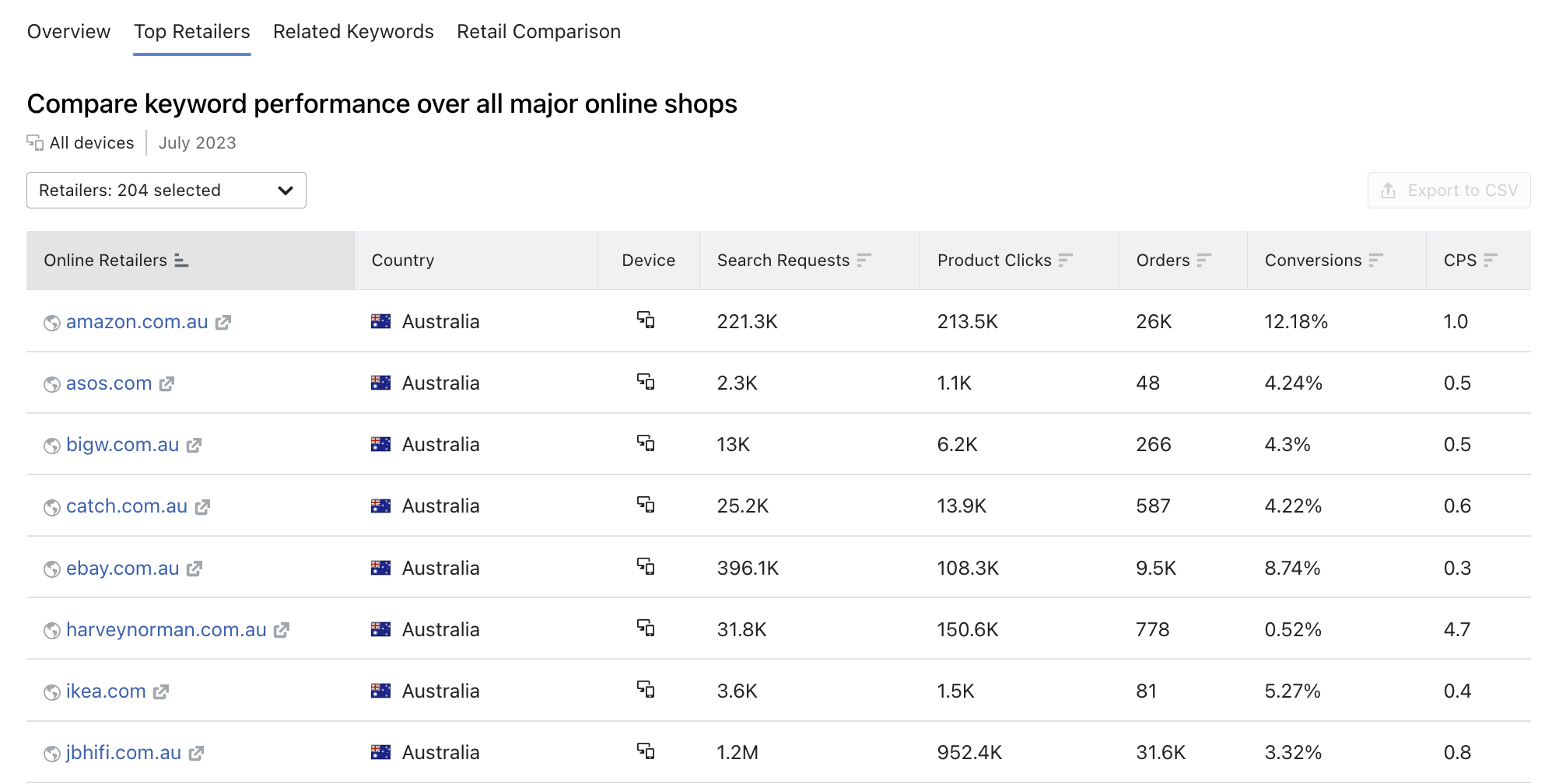Toggle sorting on the Orders column
The height and width of the screenshot is (784, 1545).
click(x=1205, y=261)
